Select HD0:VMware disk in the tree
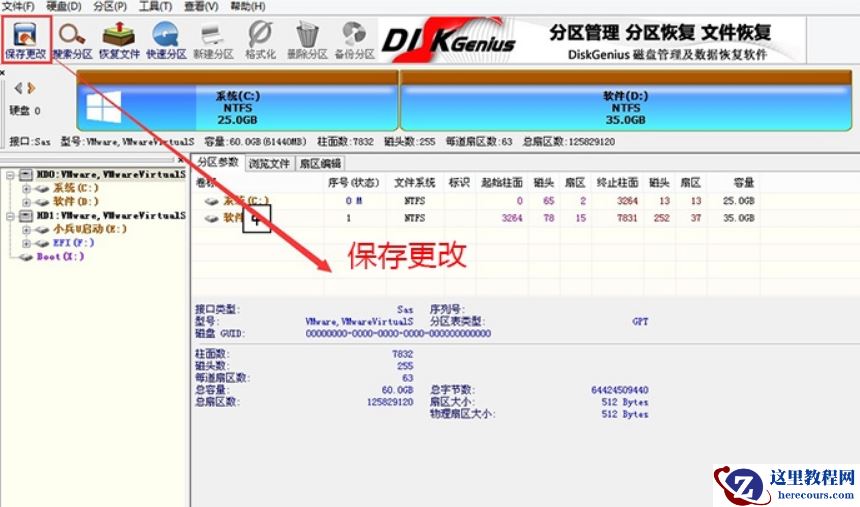The image size is (860, 507). pos(111,174)
